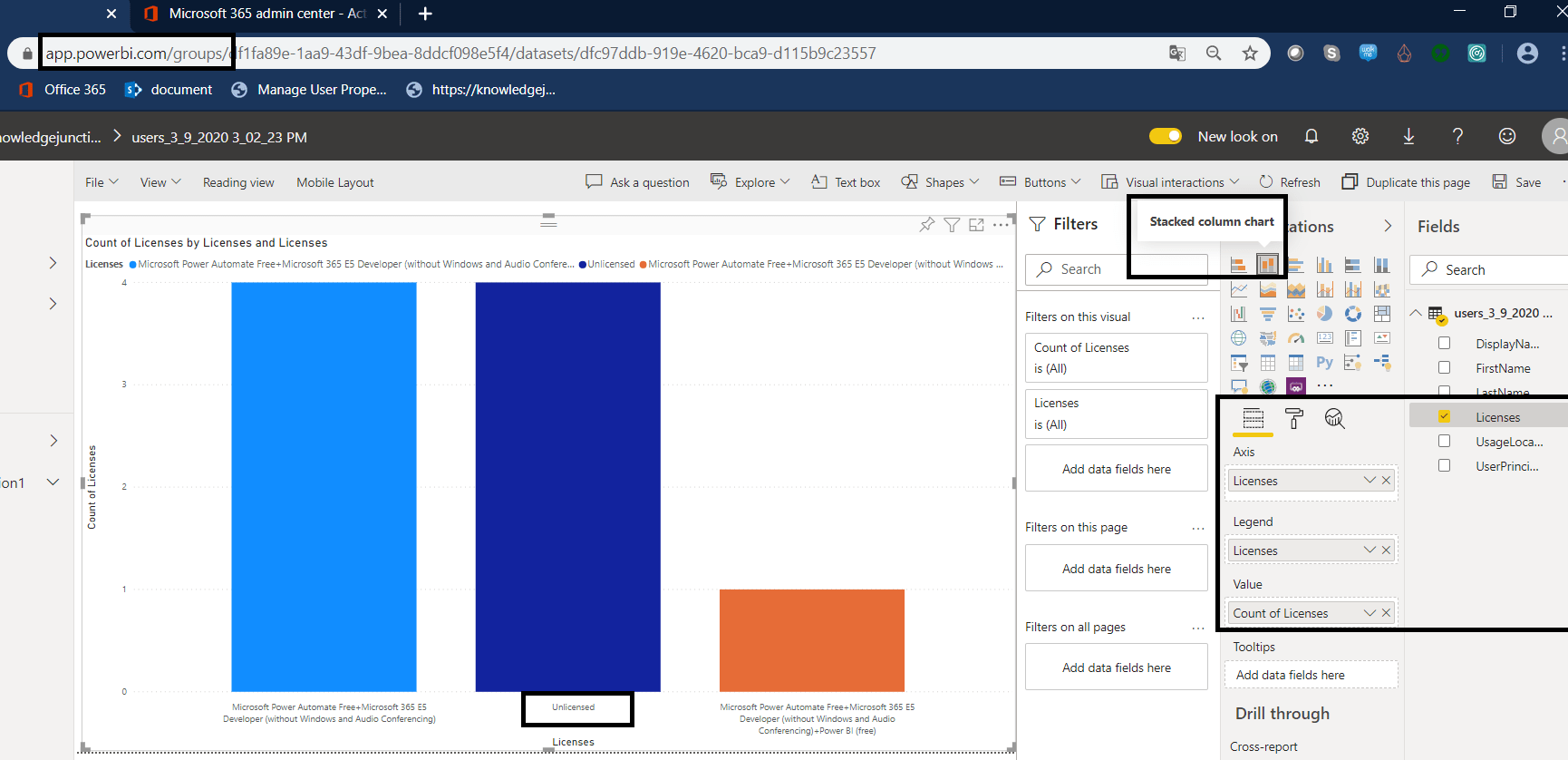Click the Refresh button
The height and width of the screenshot is (760, 1568).
[1290, 182]
